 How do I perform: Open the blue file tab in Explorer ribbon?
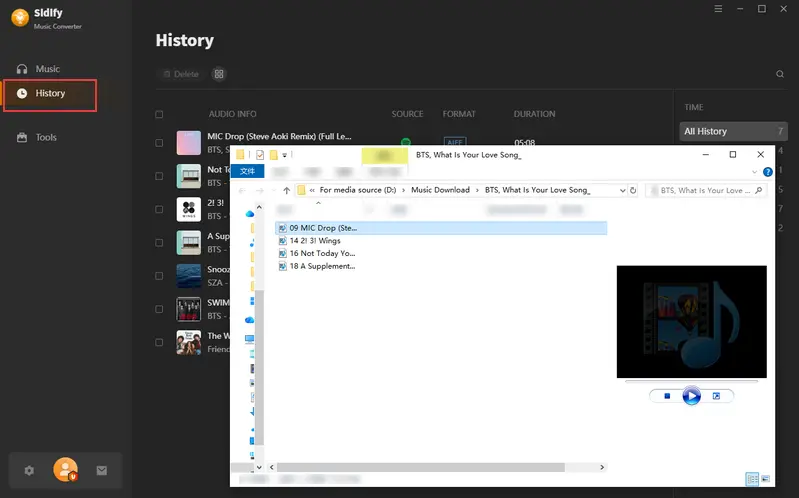tap(247, 171)
